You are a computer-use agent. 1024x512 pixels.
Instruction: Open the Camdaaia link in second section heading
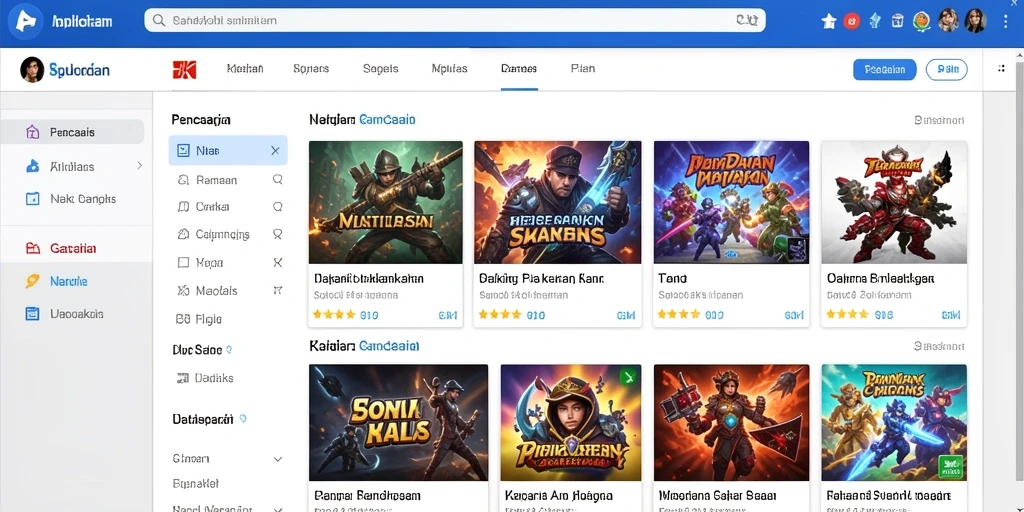pos(389,345)
